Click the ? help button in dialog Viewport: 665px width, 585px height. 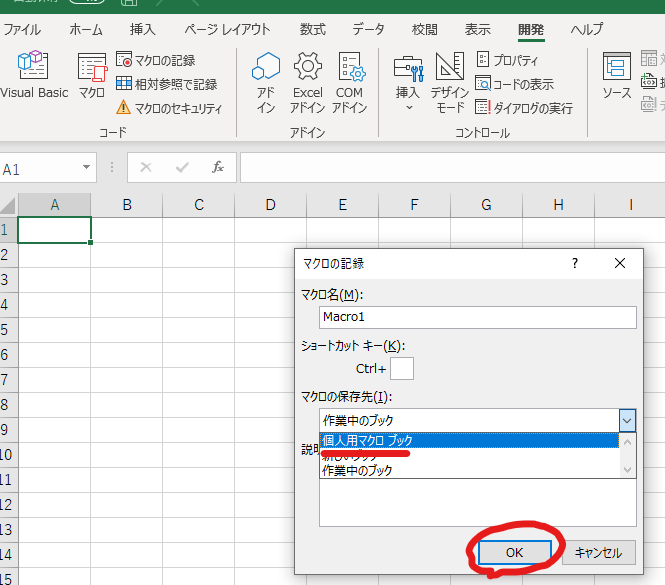(575, 263)
